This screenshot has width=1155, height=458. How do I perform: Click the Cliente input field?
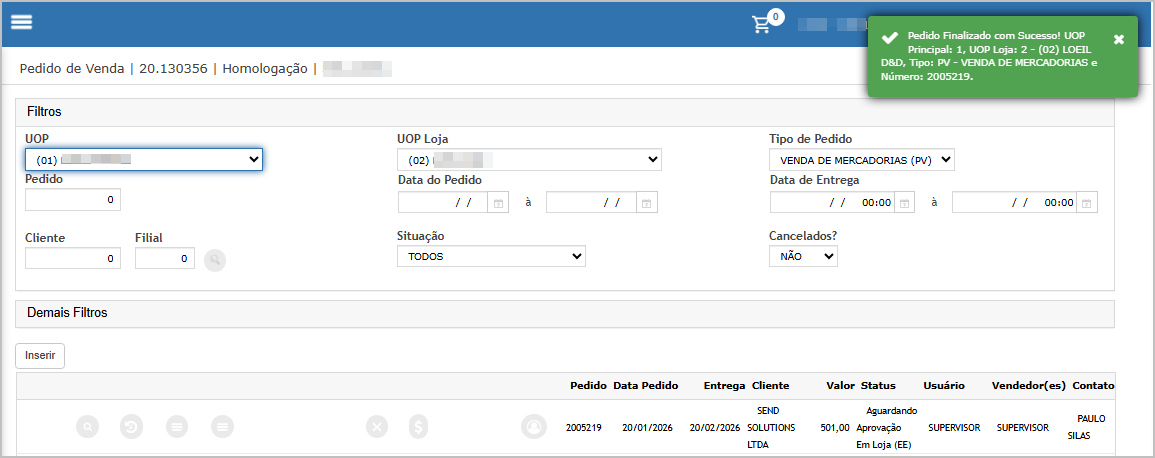coord(73,259)
